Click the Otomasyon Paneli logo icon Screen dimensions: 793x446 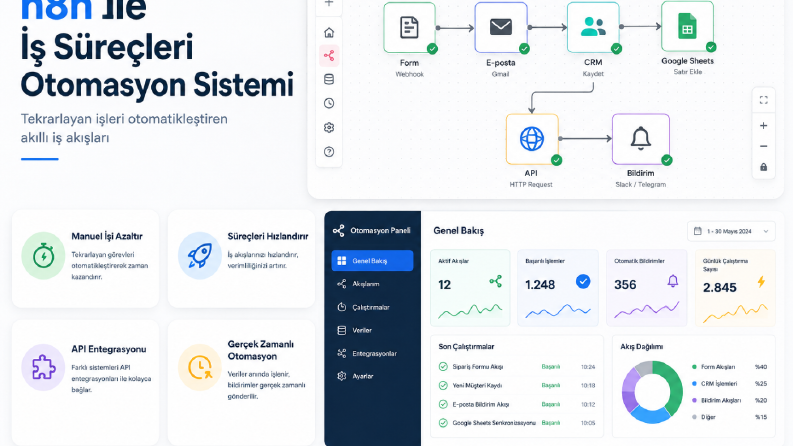point(339,231)
